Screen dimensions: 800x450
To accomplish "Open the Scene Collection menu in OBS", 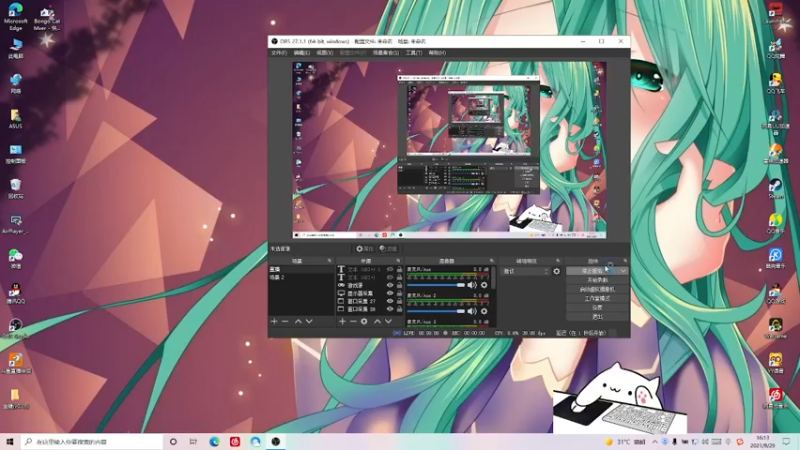I will coord(386,53).
